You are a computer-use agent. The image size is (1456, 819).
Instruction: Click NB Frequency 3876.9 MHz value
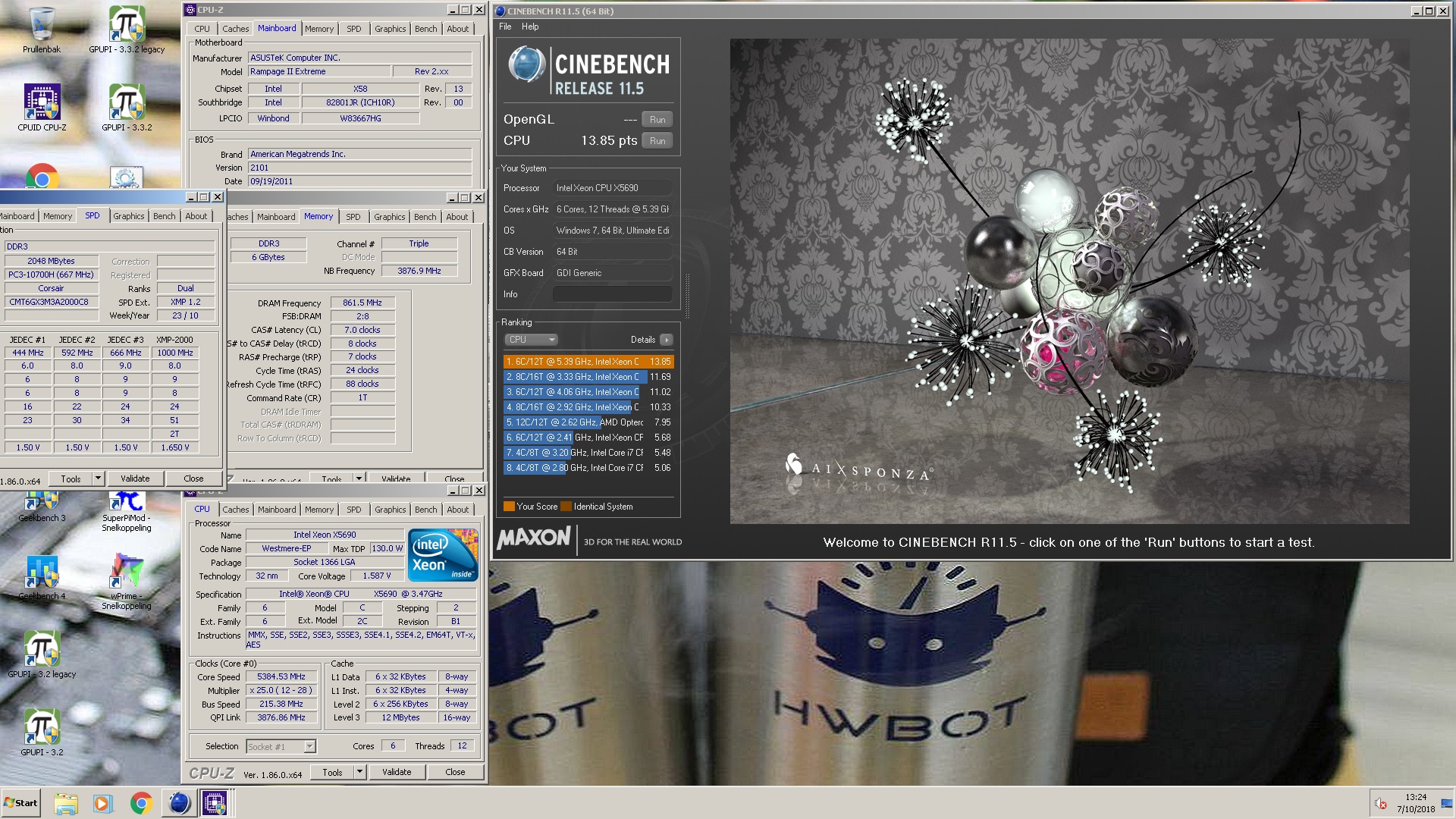[419, 271]
